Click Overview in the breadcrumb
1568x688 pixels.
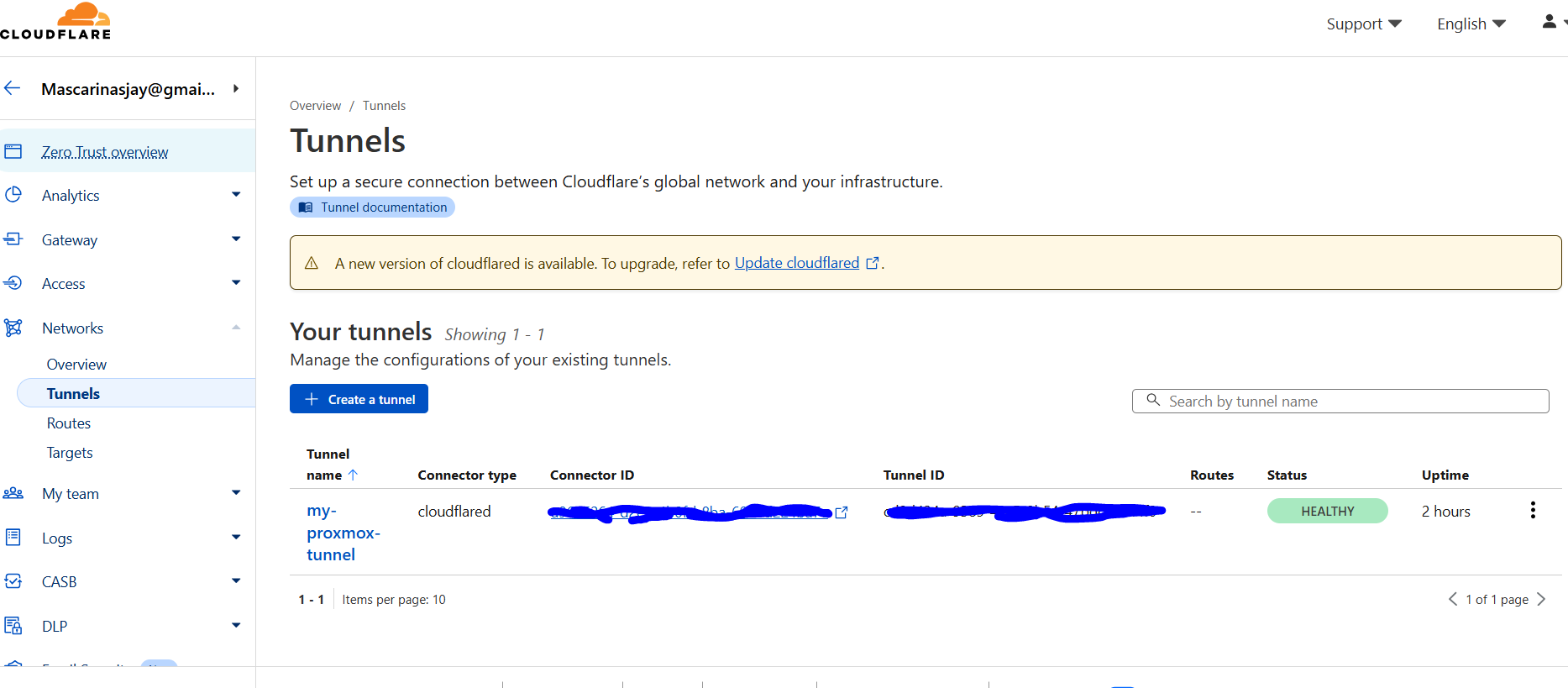(x=315, y=106)
